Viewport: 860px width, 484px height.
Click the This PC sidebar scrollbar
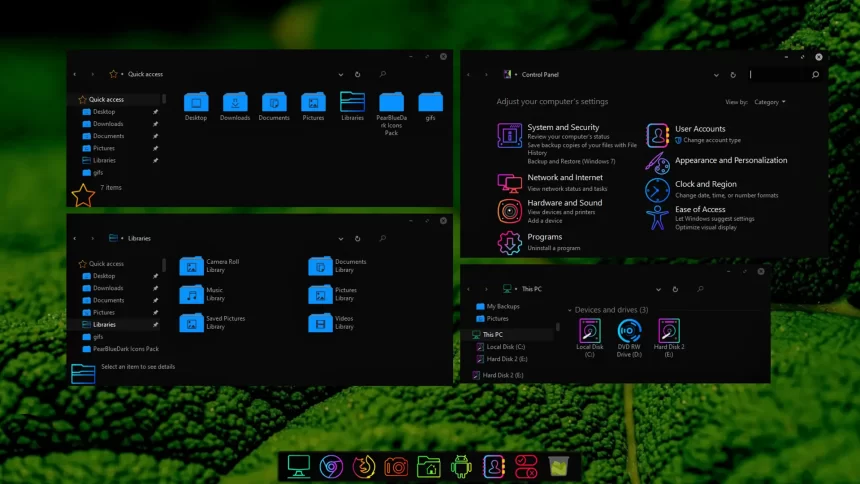(558, 327)
